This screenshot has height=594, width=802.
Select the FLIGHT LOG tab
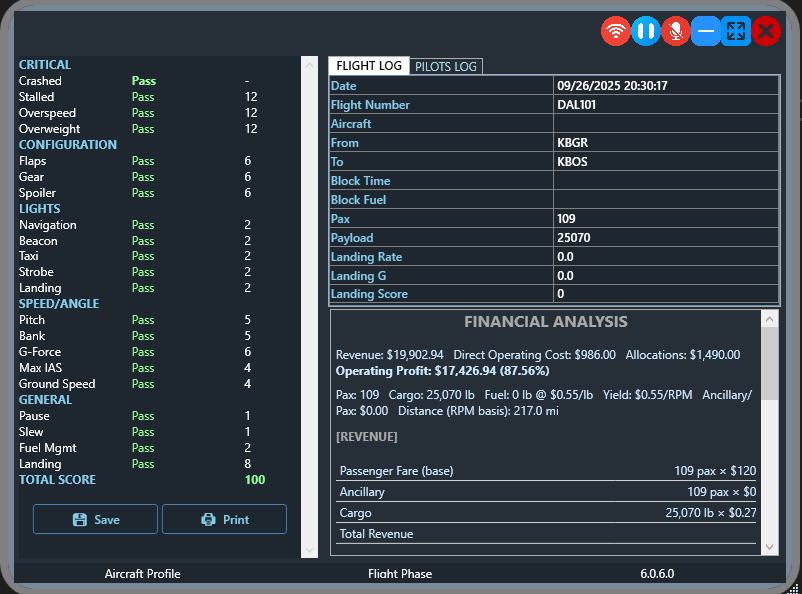[x=369, y=66]
